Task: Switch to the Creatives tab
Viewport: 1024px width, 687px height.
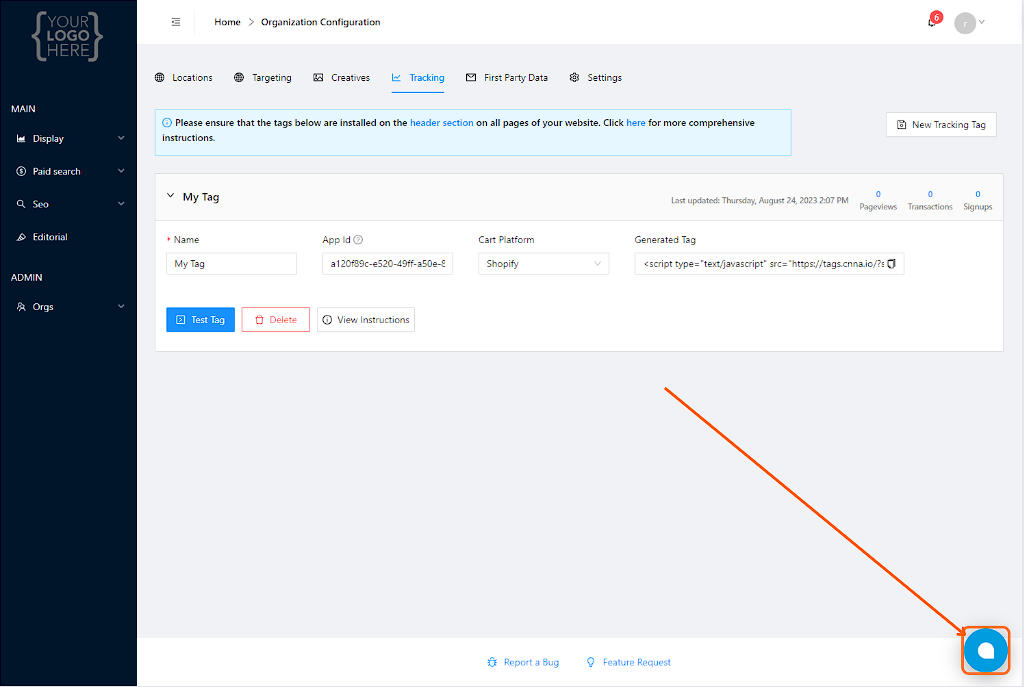Action: click(x=342, y=78)
